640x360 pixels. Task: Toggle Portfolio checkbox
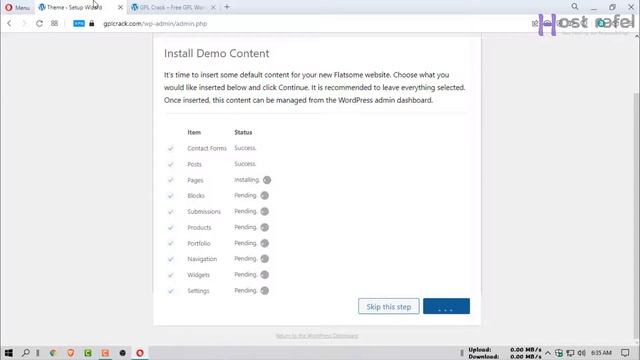(x=171, y=243)
